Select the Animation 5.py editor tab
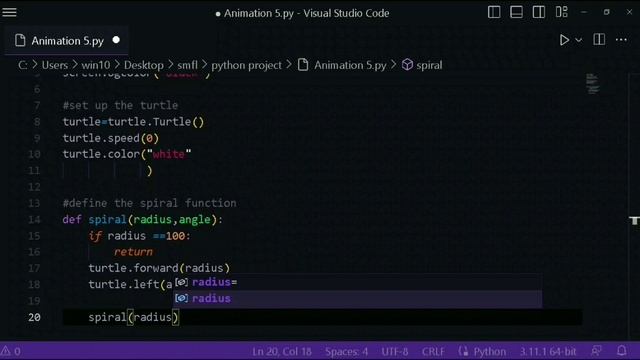Screen dimensions: 640x360 (x=67, y=41)
